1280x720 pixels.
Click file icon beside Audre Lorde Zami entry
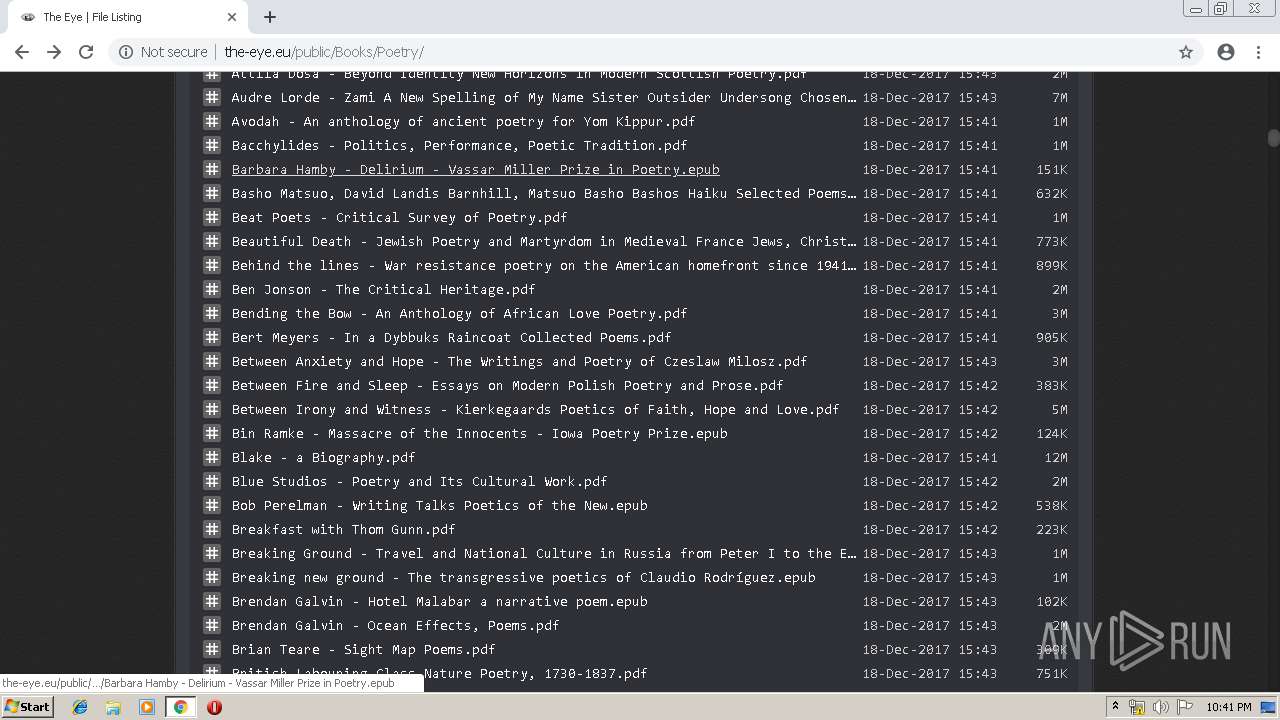212,97
